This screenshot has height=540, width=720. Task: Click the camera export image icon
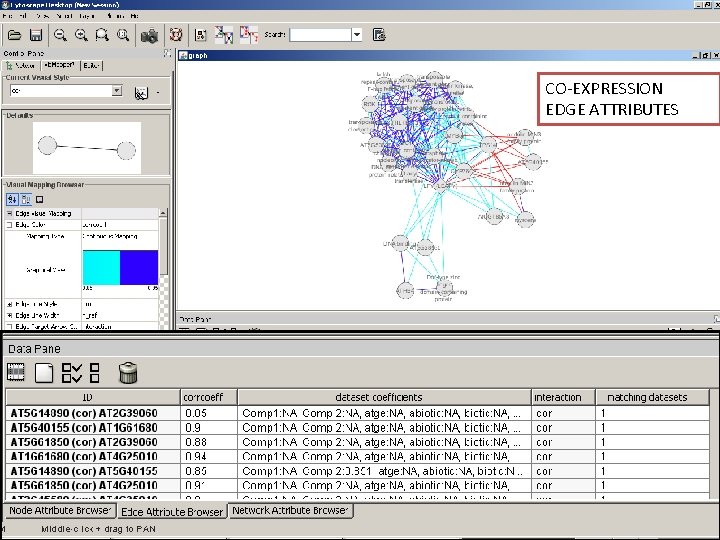[149, 35]
